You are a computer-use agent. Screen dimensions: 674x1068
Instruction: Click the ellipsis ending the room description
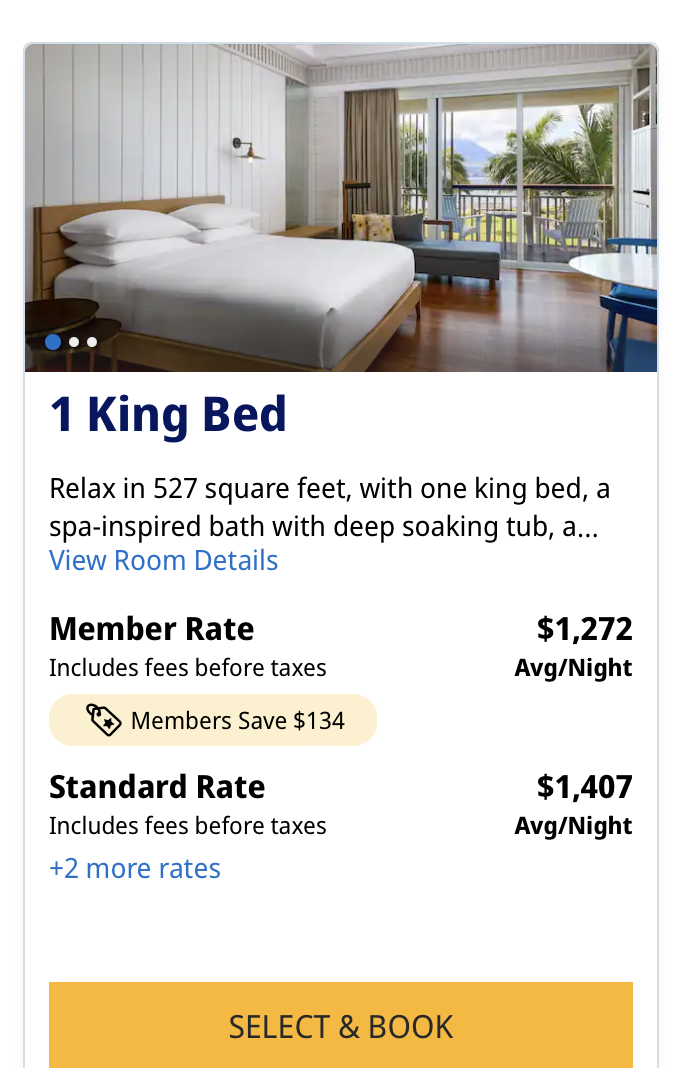click(x=588, y=529)
